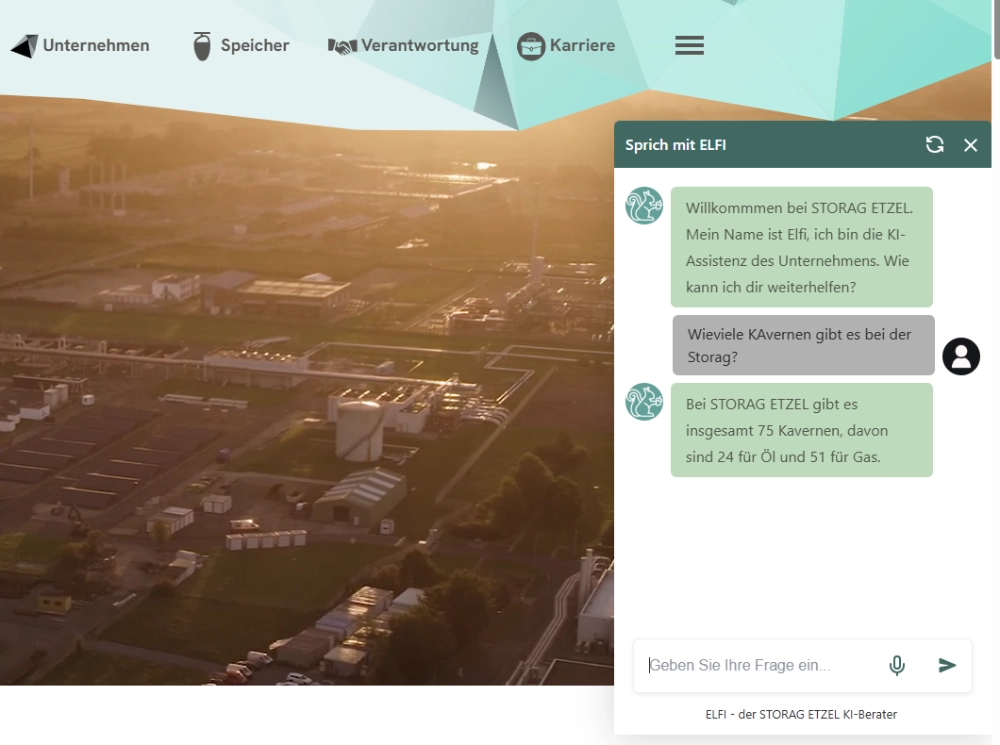Close the Sprich mit ELFI chat
The height and width of the screenshot is (745, 1000).
(970, 145)
